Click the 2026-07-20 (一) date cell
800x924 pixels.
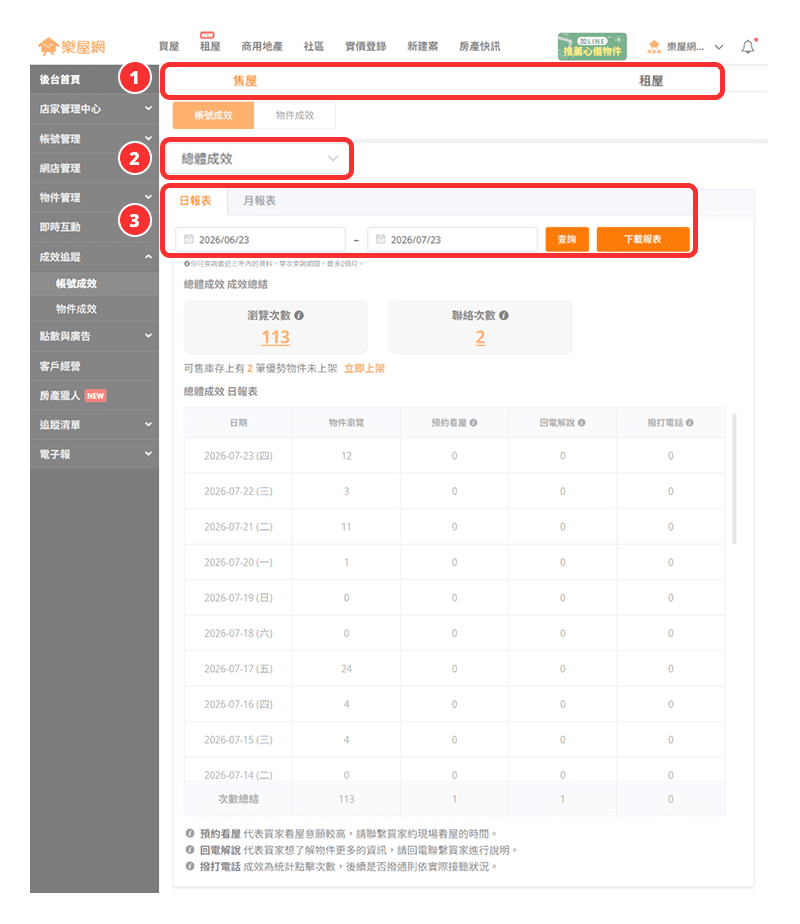coord(238,562)
